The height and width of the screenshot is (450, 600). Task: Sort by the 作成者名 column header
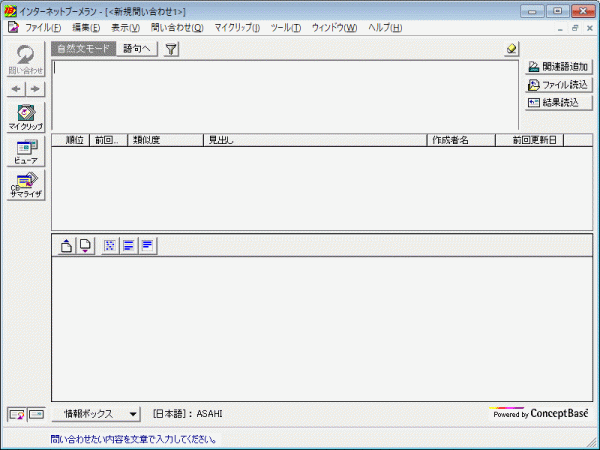[461, 140]
